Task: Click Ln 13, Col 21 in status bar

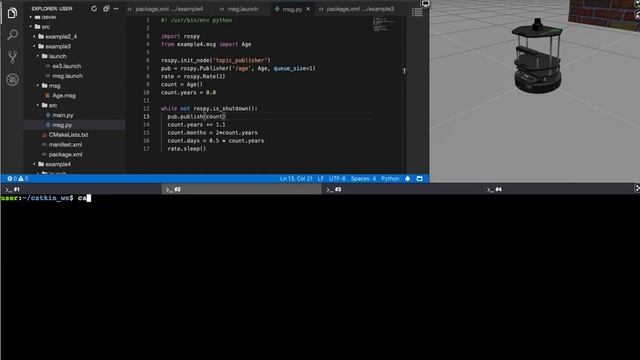Action: 296,179
